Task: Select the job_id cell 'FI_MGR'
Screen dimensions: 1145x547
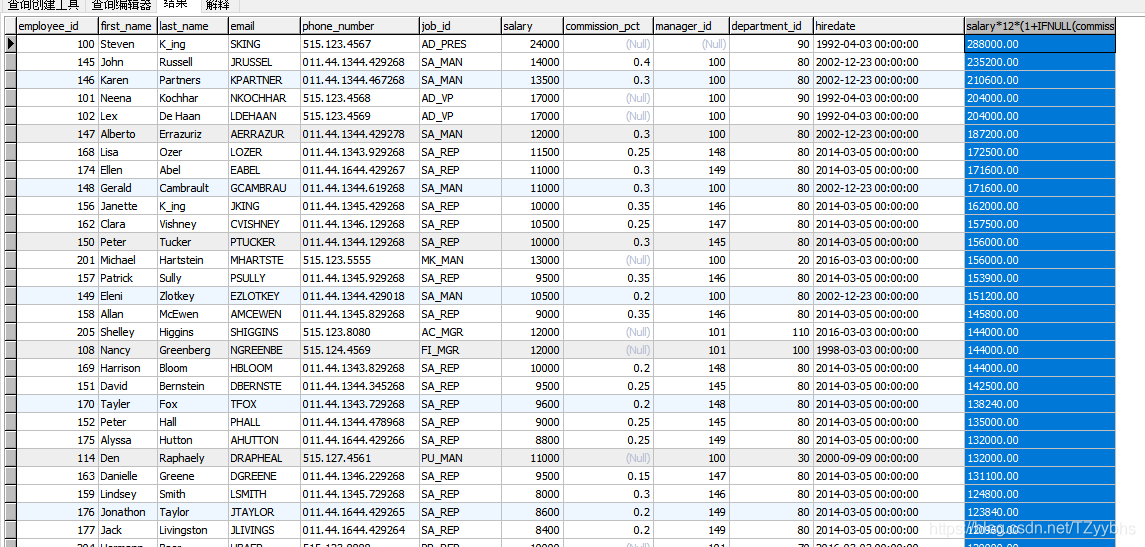Action: (459, 350)
